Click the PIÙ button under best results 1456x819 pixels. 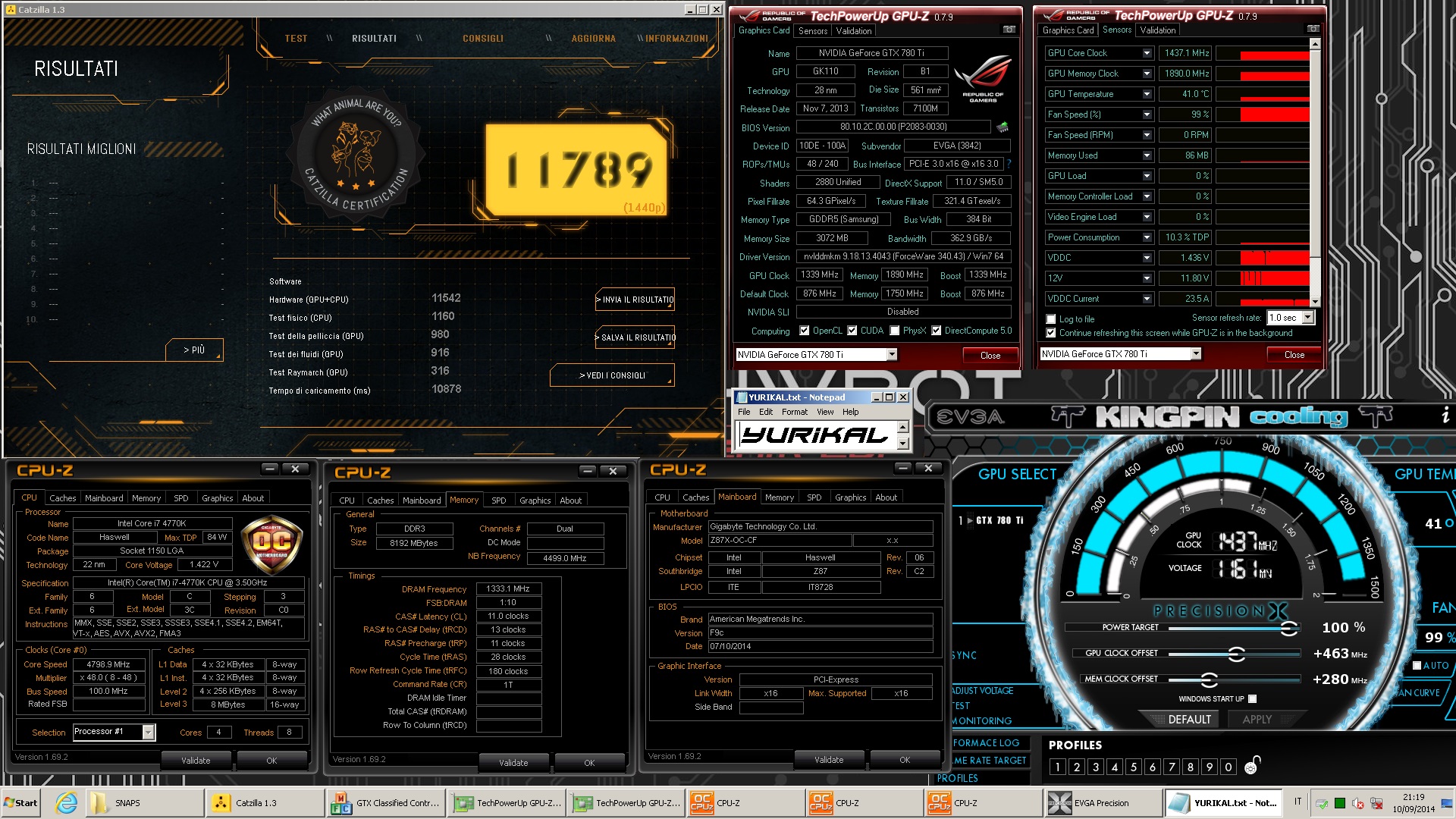pyautogui.click(x=194, y=350)
